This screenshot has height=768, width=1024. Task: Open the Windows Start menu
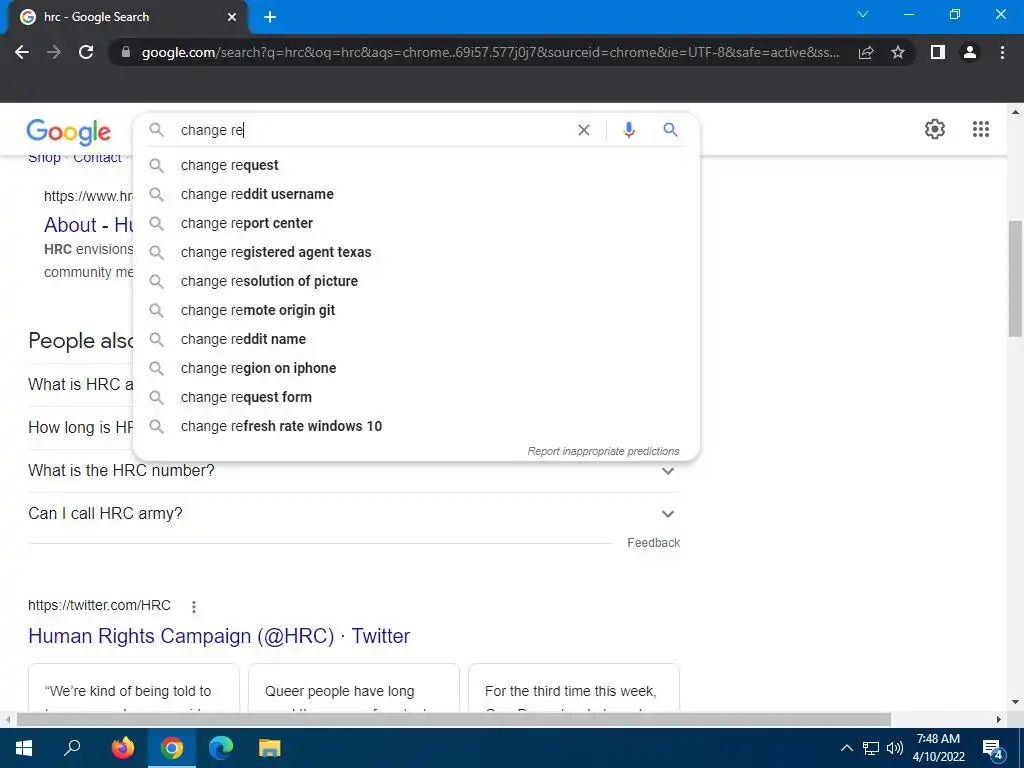[24, 748]
